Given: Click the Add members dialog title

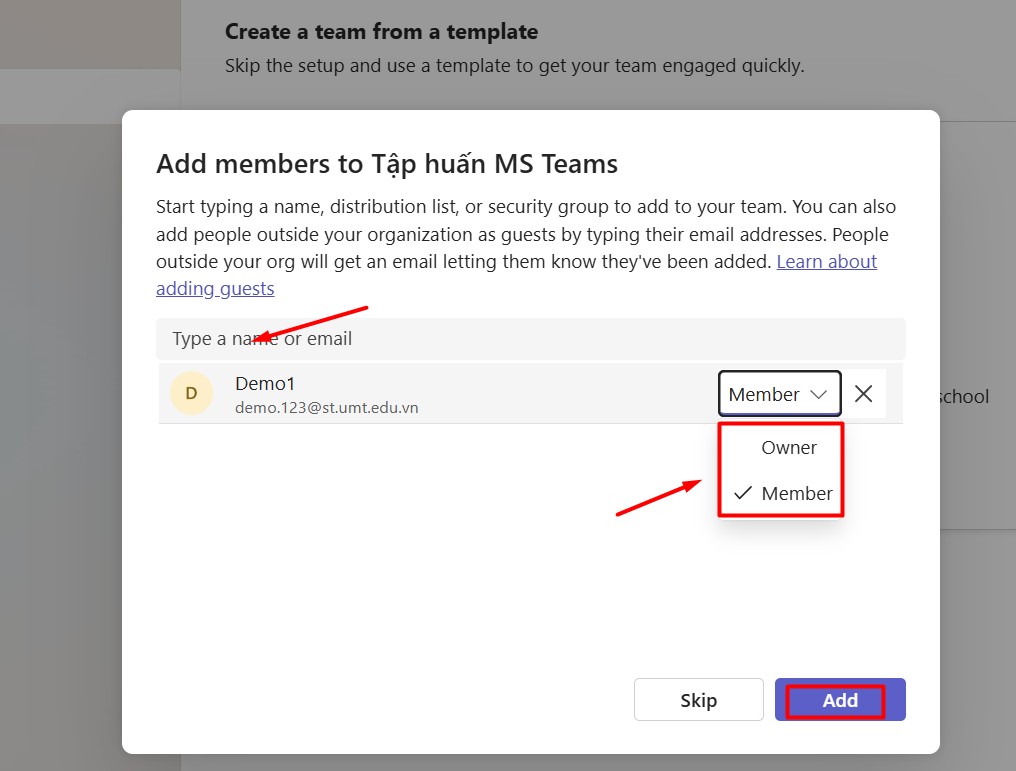Looking at the screenshot, I should pos(387,163).
